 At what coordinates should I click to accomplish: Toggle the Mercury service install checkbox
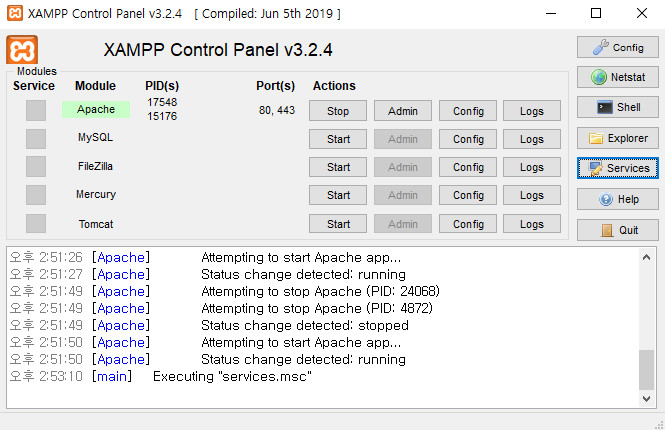(36, 195)
